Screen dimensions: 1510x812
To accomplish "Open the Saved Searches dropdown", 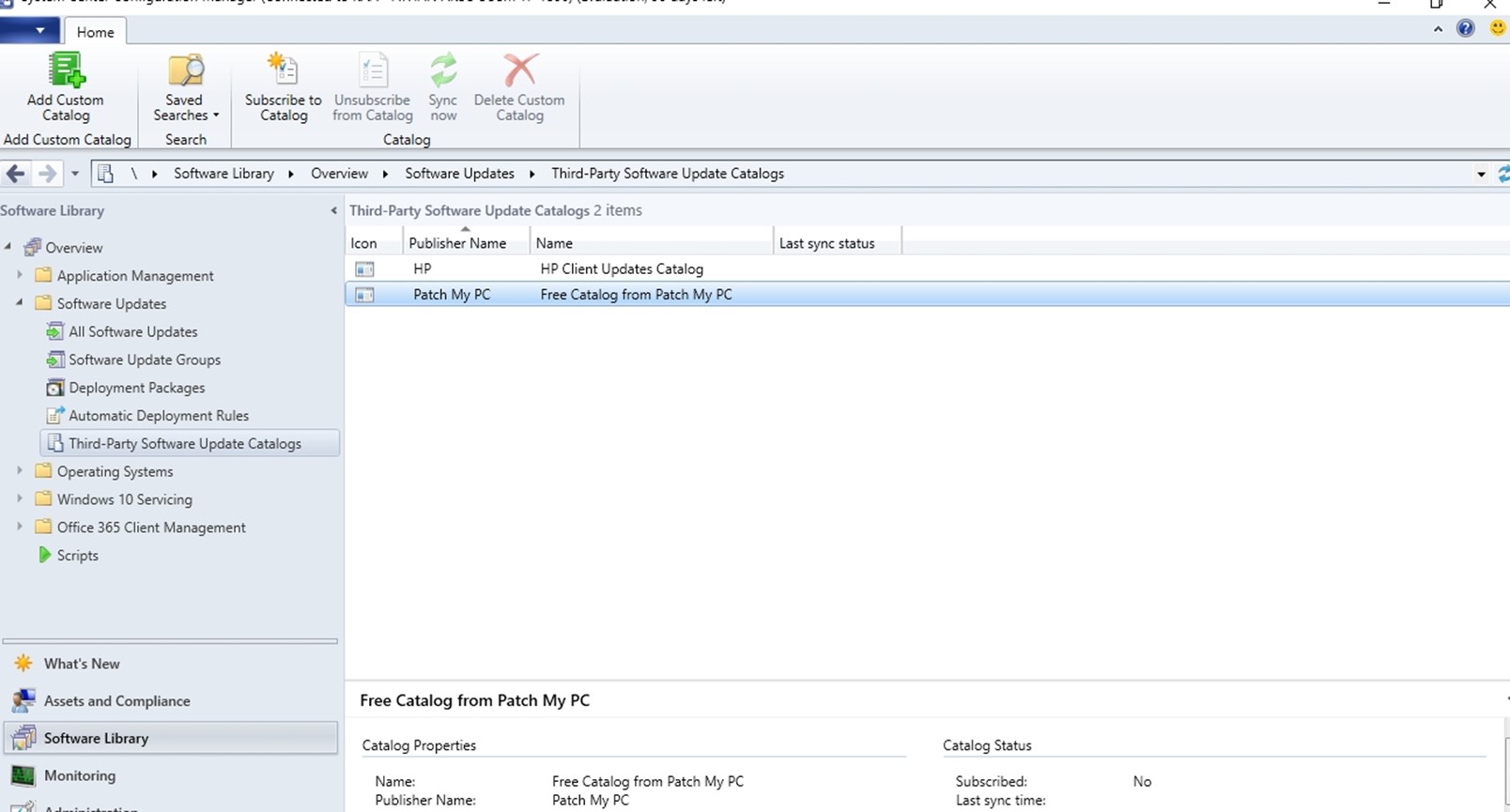I will click(x=186, y=87).
